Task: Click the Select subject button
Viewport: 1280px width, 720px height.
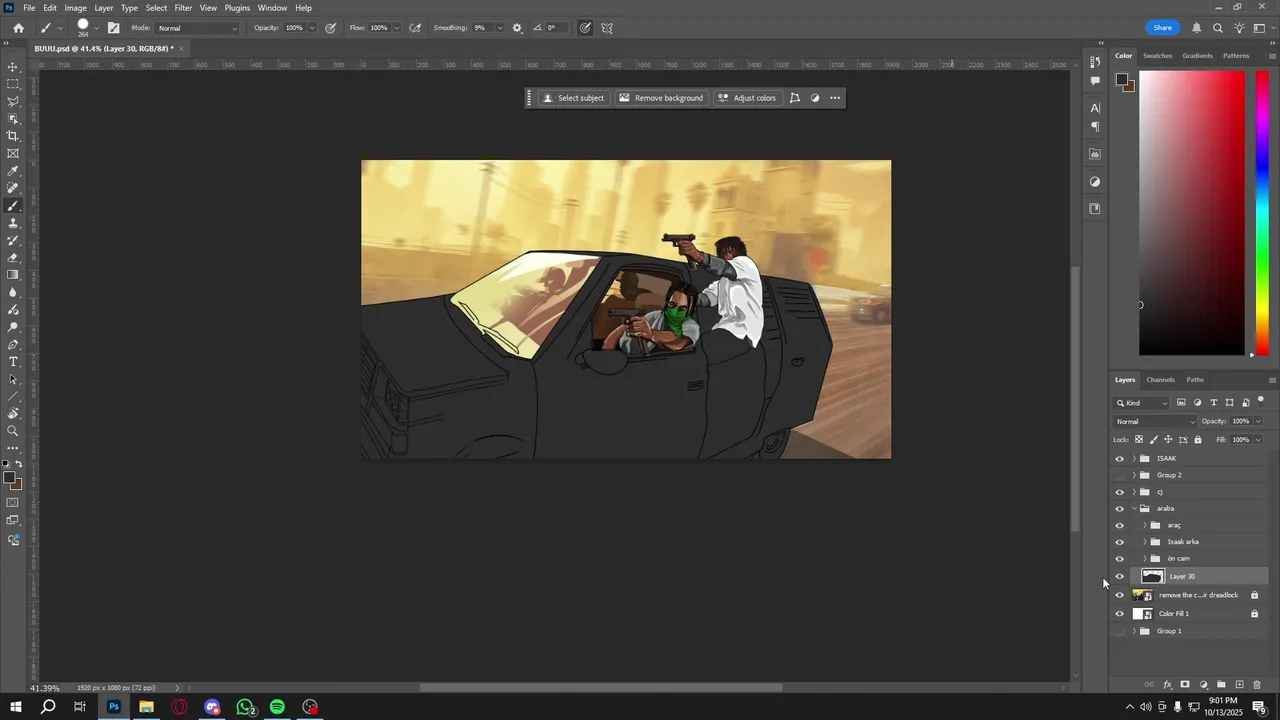Action: point(573,98)
